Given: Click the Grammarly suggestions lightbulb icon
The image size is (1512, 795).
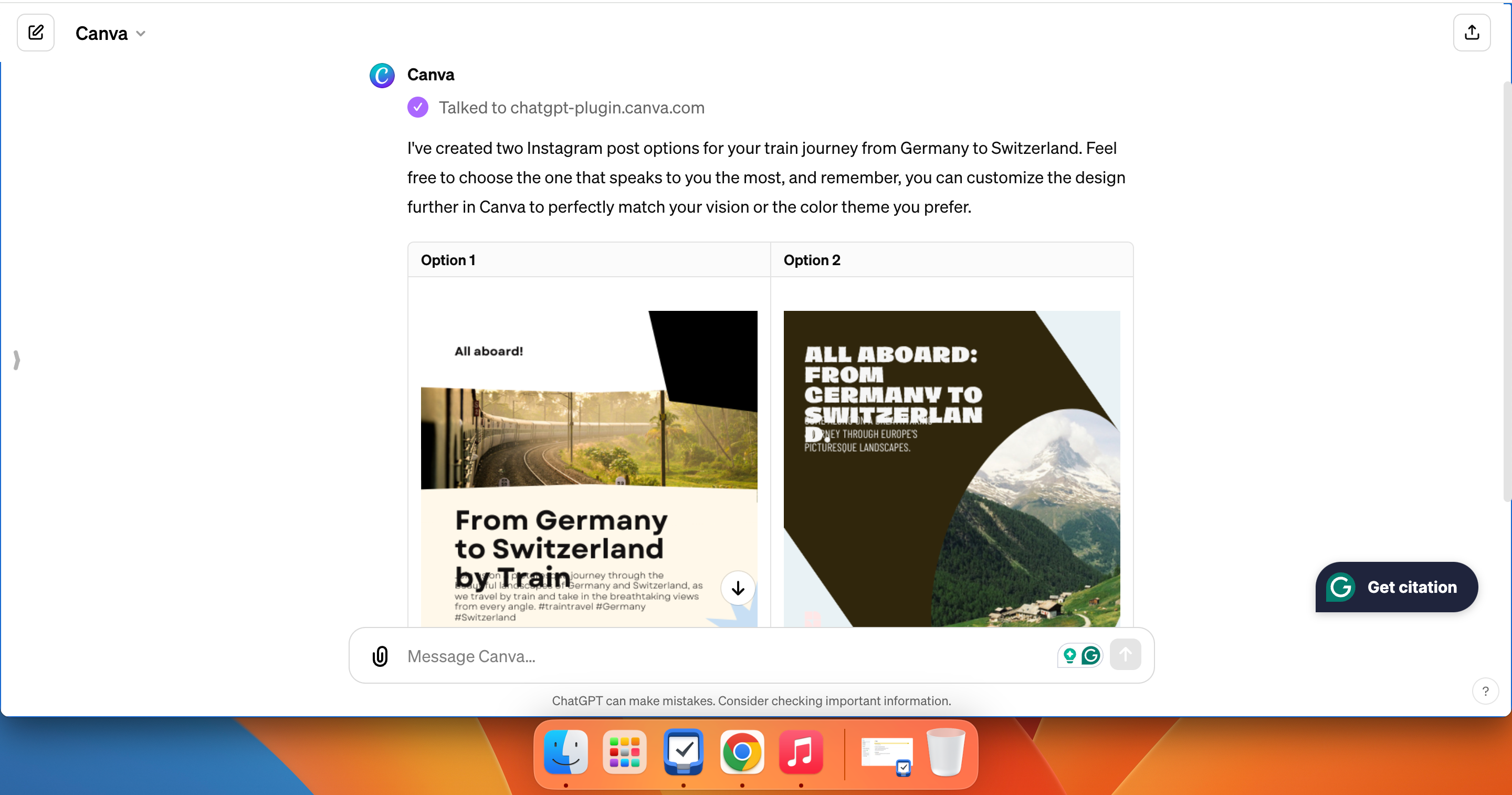Looking at the screenshot, I should point(1070,656).
